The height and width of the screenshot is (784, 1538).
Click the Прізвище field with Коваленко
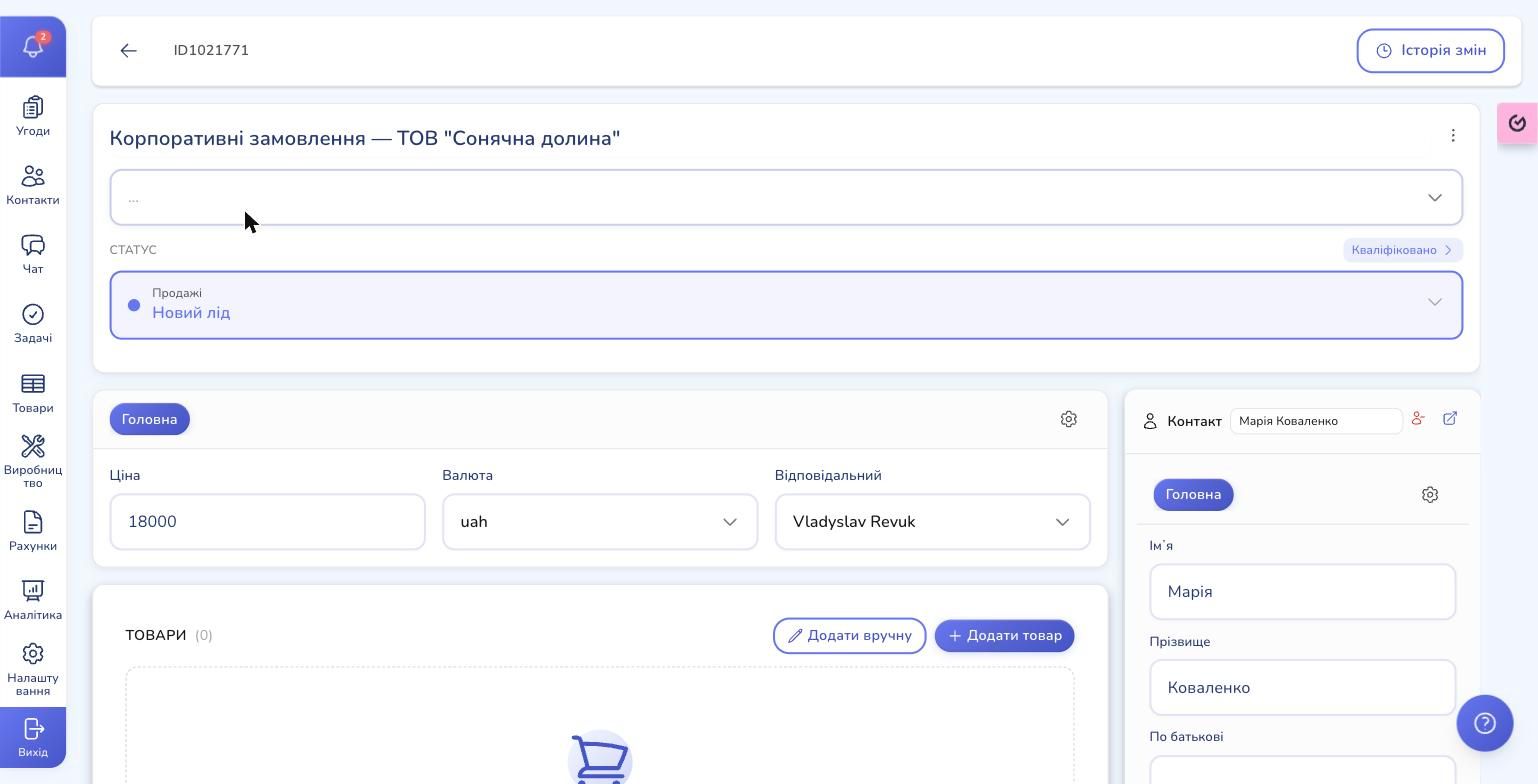click(1302, 687)
